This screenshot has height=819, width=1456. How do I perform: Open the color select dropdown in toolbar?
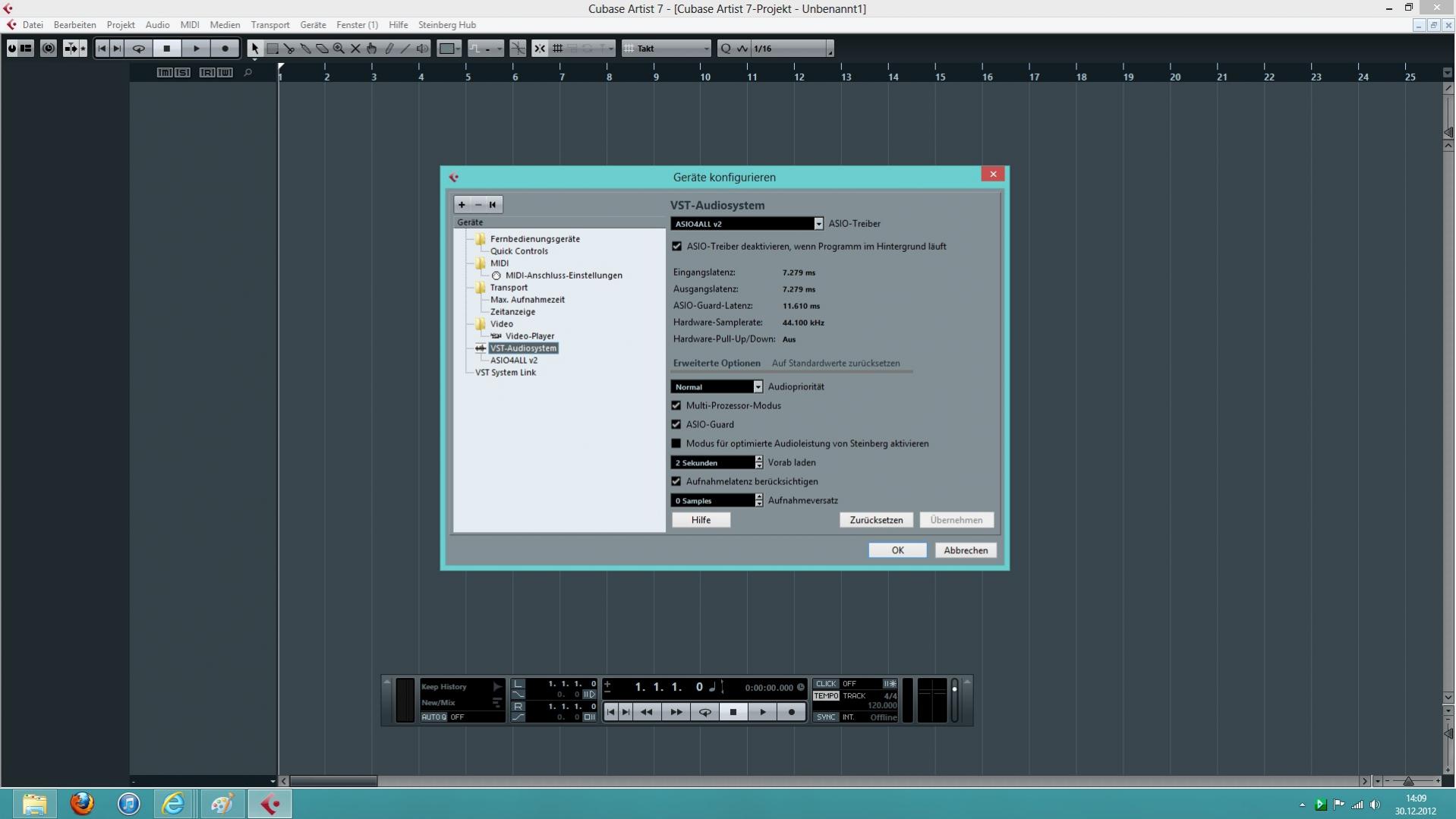coord(449,49)
